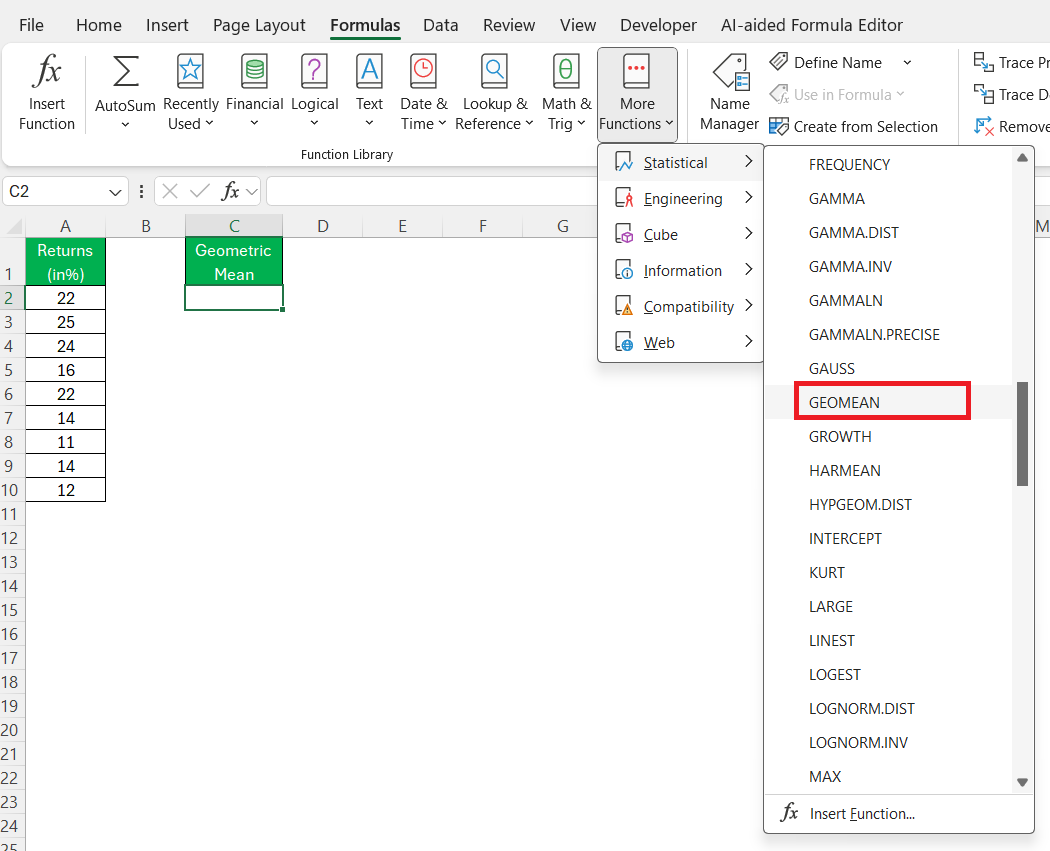
Task: Expand the Define Name dropdown arrow
Action: (x=907, y=62)
